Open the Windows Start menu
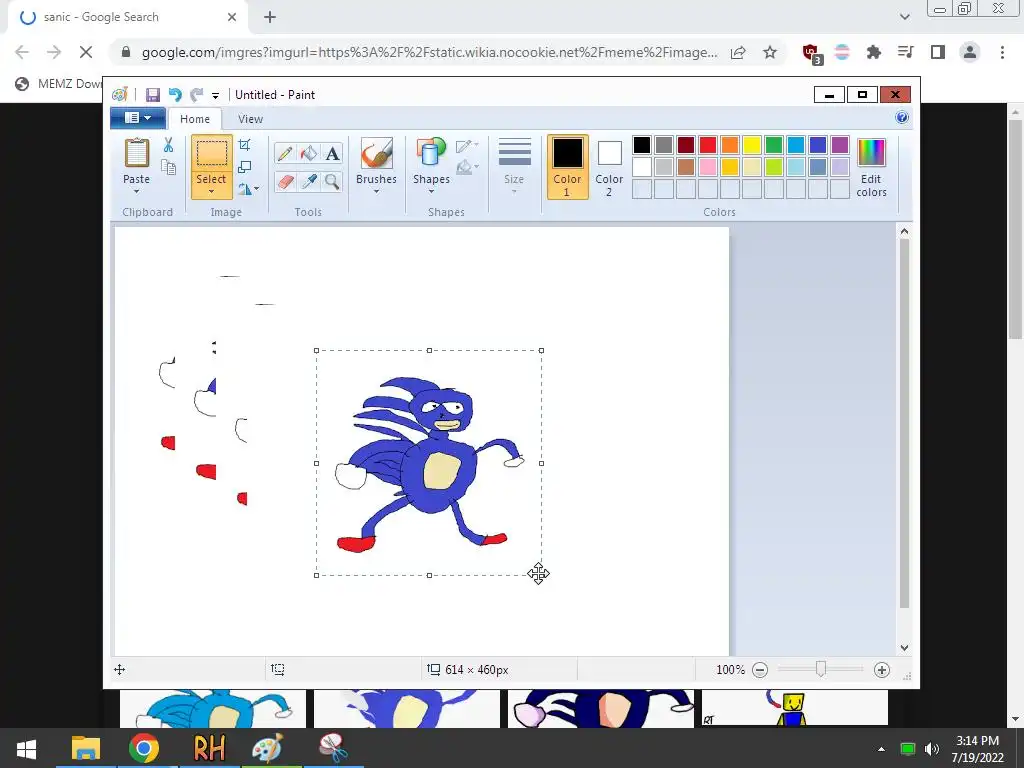1024x768 pixels. (x=26, y=748)
